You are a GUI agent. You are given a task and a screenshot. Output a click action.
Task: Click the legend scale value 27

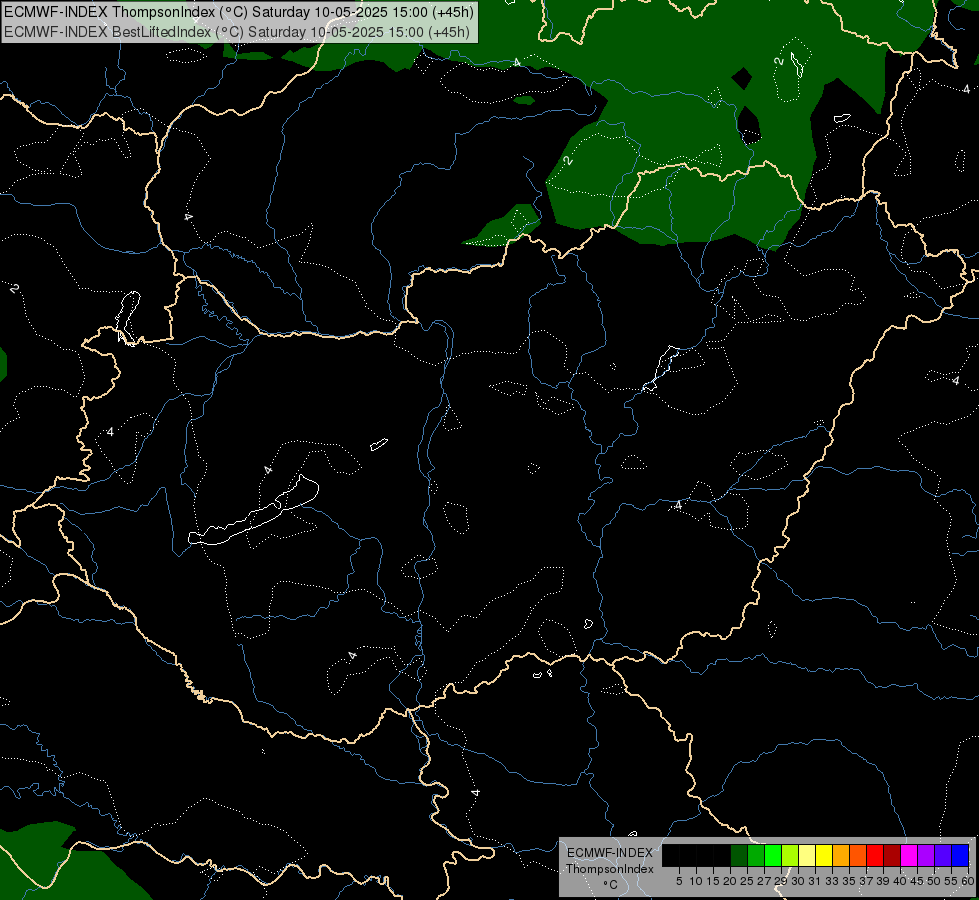pos(764,881)
